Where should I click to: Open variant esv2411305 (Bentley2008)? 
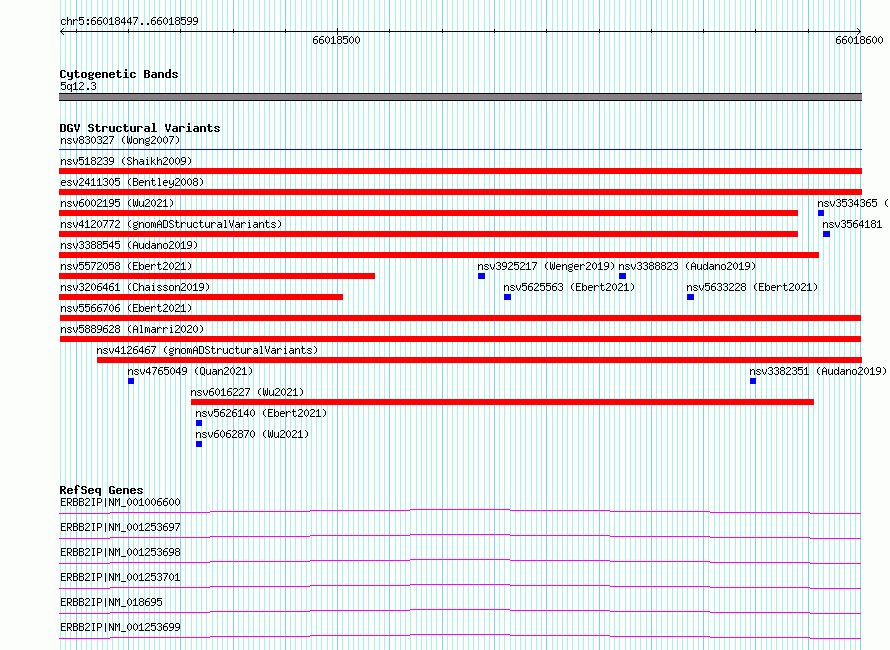pos(132,182)
